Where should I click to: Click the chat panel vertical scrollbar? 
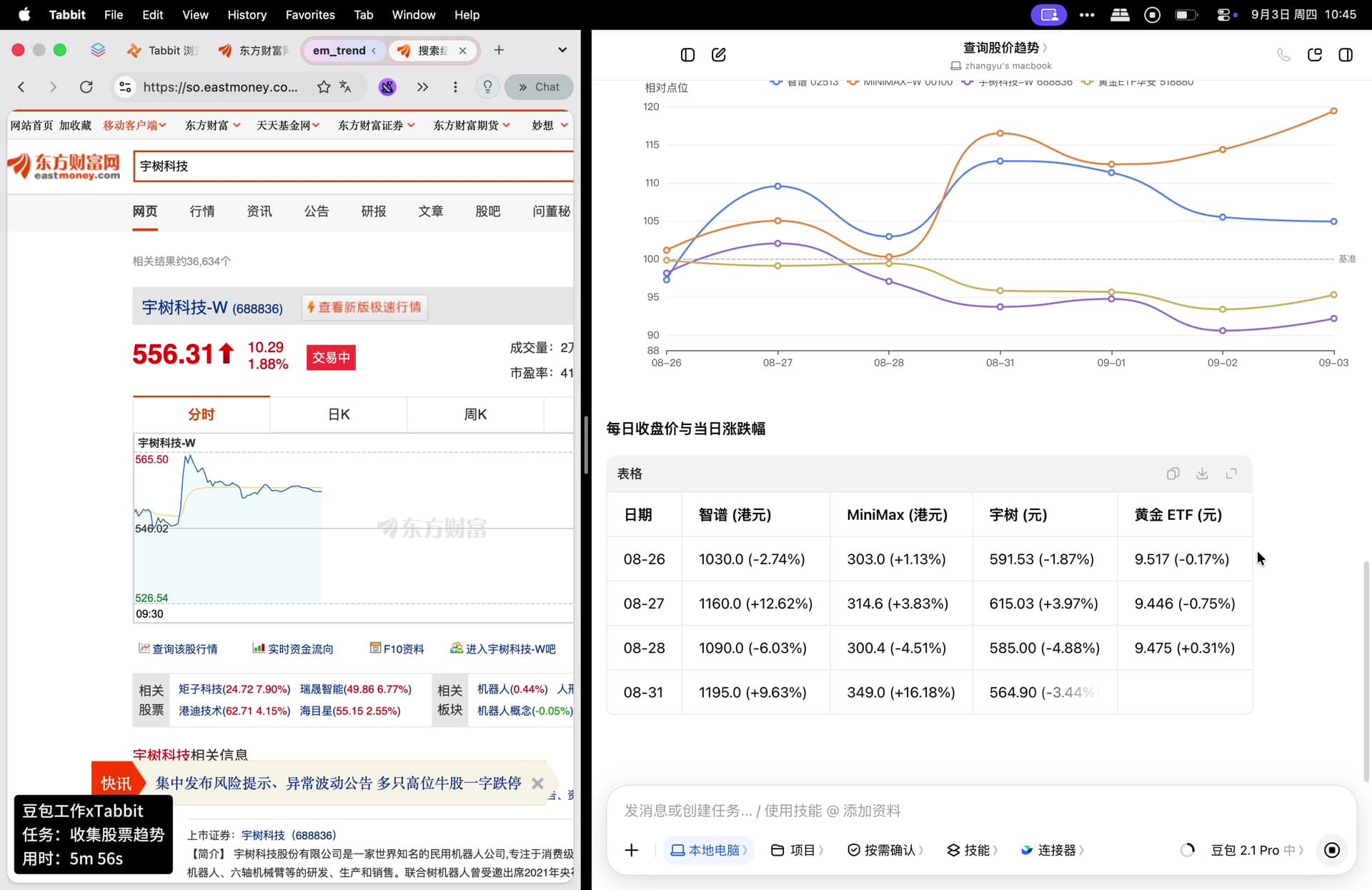pyautogui.click(x=1366, y=670)
